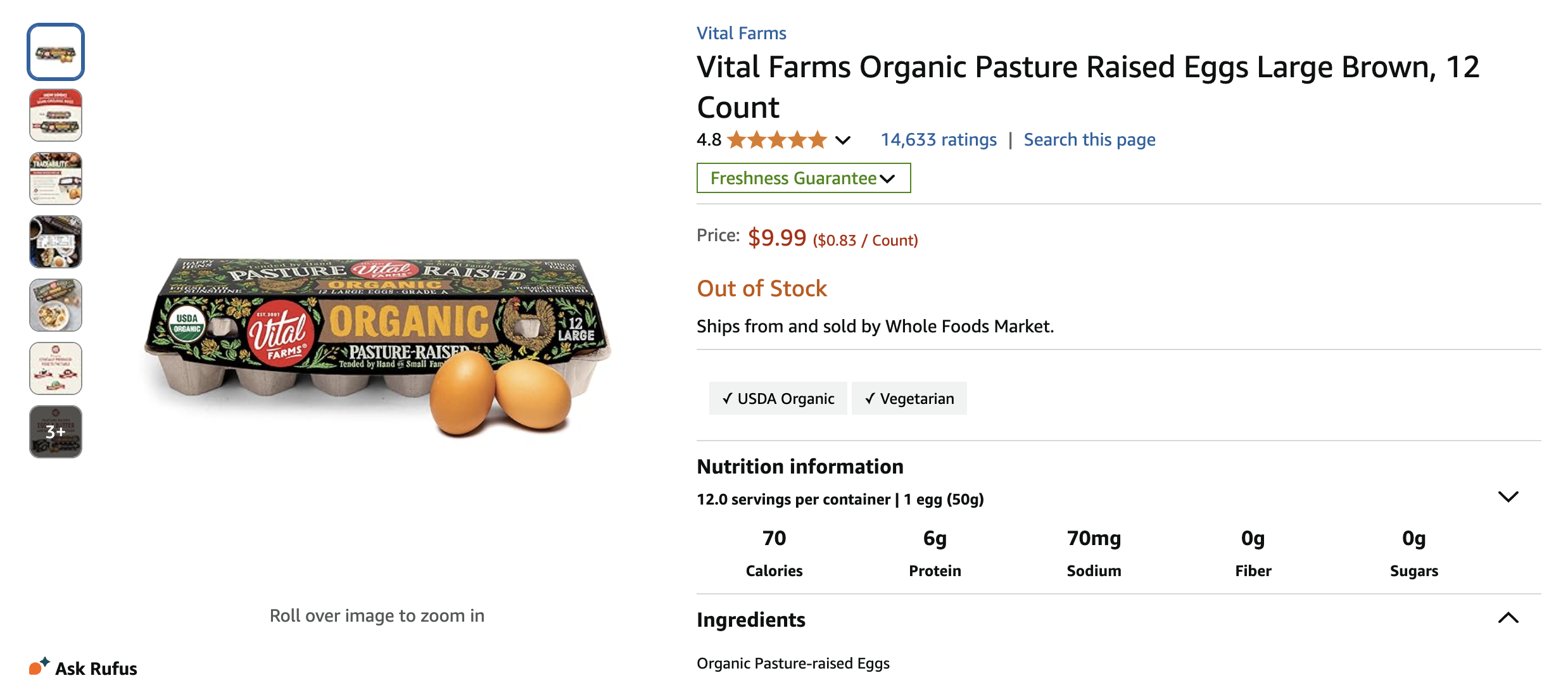1568x685 pixels.
Task: Collapse the Ingredients section
Action: coord(1508,618)
